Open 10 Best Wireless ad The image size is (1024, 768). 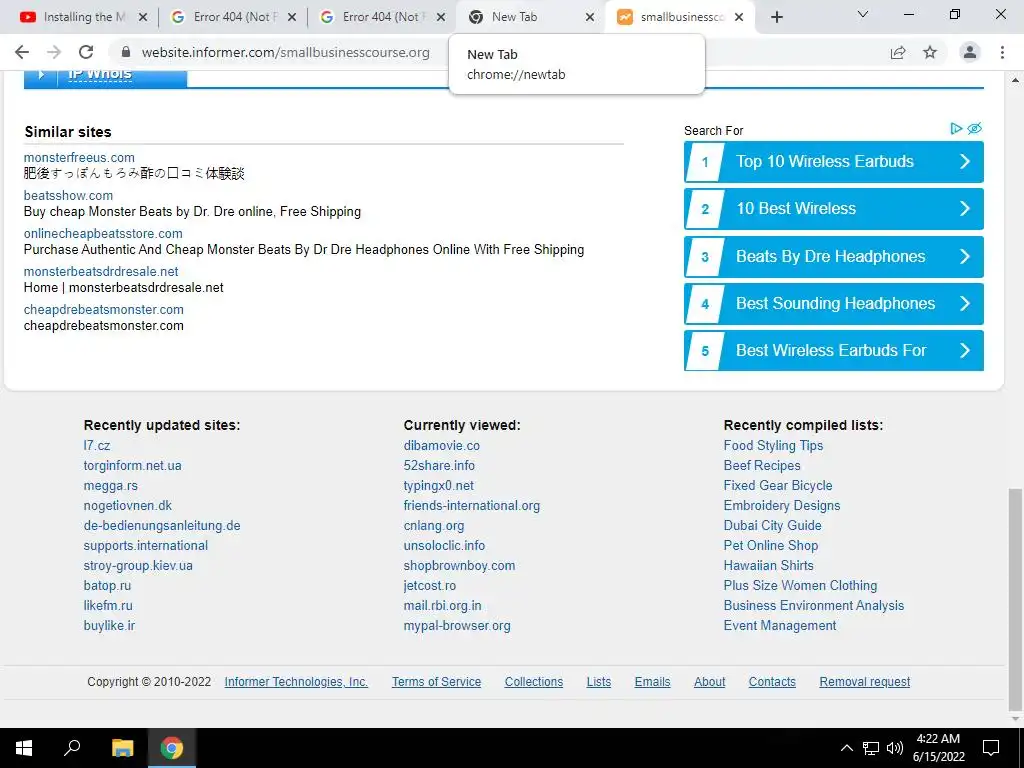[x=833, y=209]
